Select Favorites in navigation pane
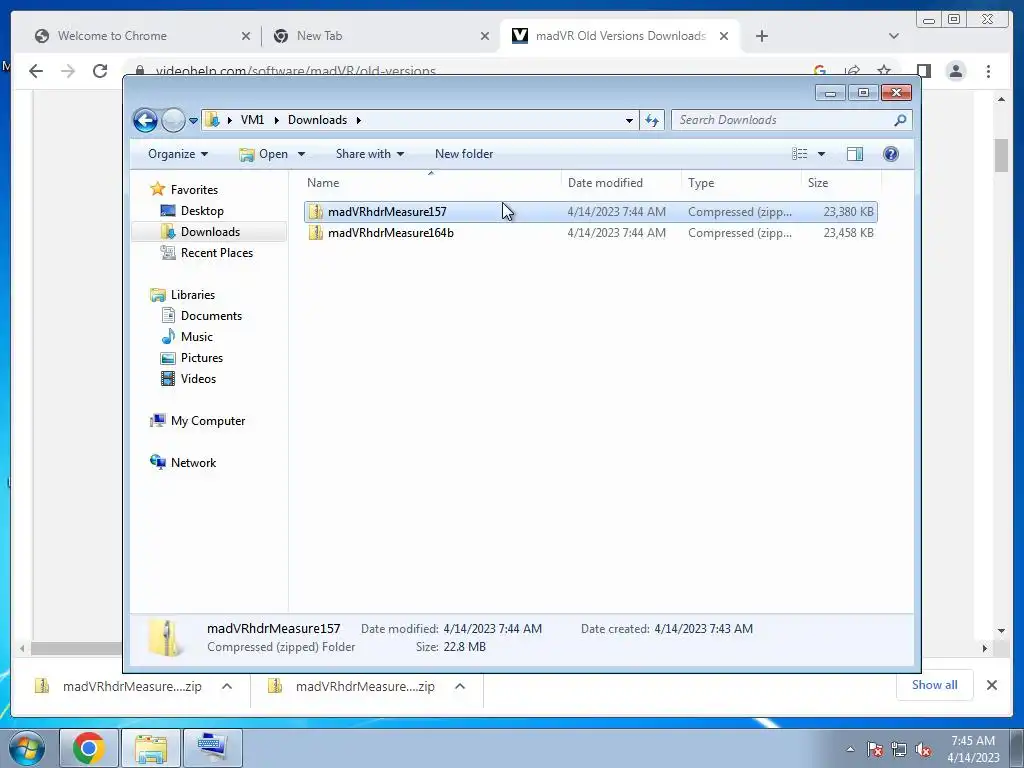The image size is (1024, 768). [x=194, y=189]
